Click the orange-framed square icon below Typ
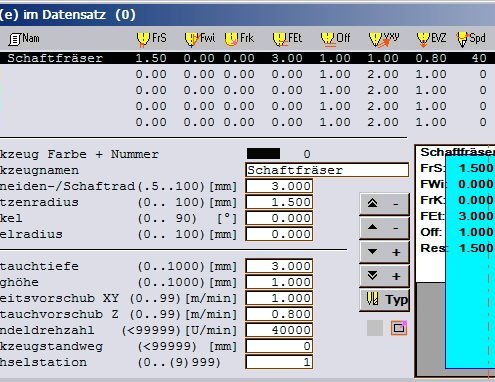This screenshot has width=495, height=382. click(399, 328)
